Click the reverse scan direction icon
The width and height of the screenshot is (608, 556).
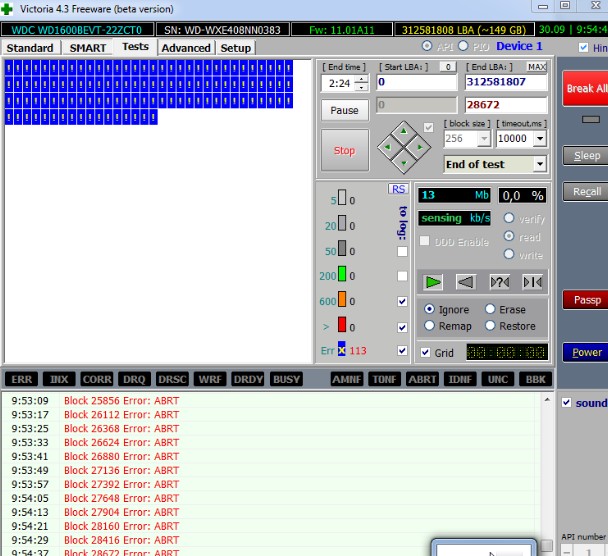465,282
